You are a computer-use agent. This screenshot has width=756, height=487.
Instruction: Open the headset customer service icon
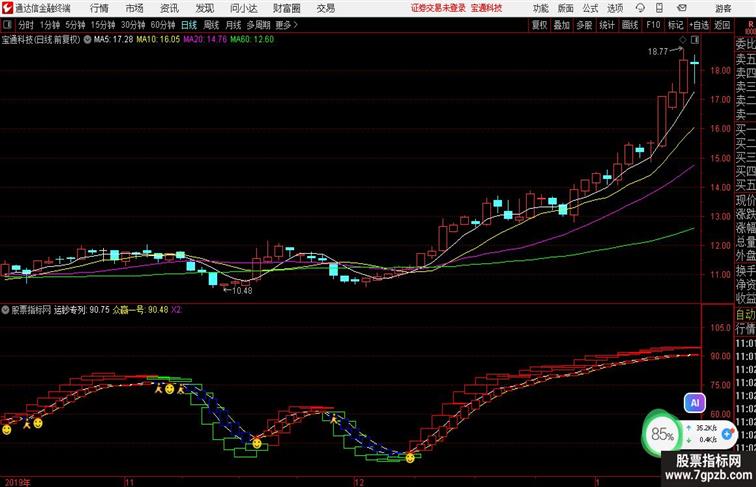(640, 8)
